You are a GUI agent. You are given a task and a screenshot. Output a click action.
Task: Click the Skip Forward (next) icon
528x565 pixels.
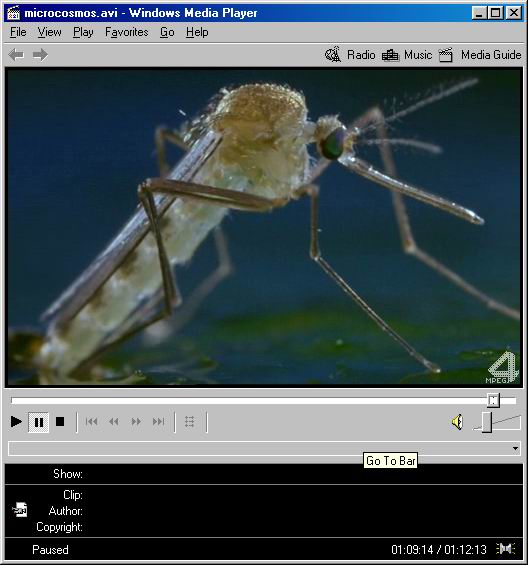pyautogui.click(x=159, y=421)
